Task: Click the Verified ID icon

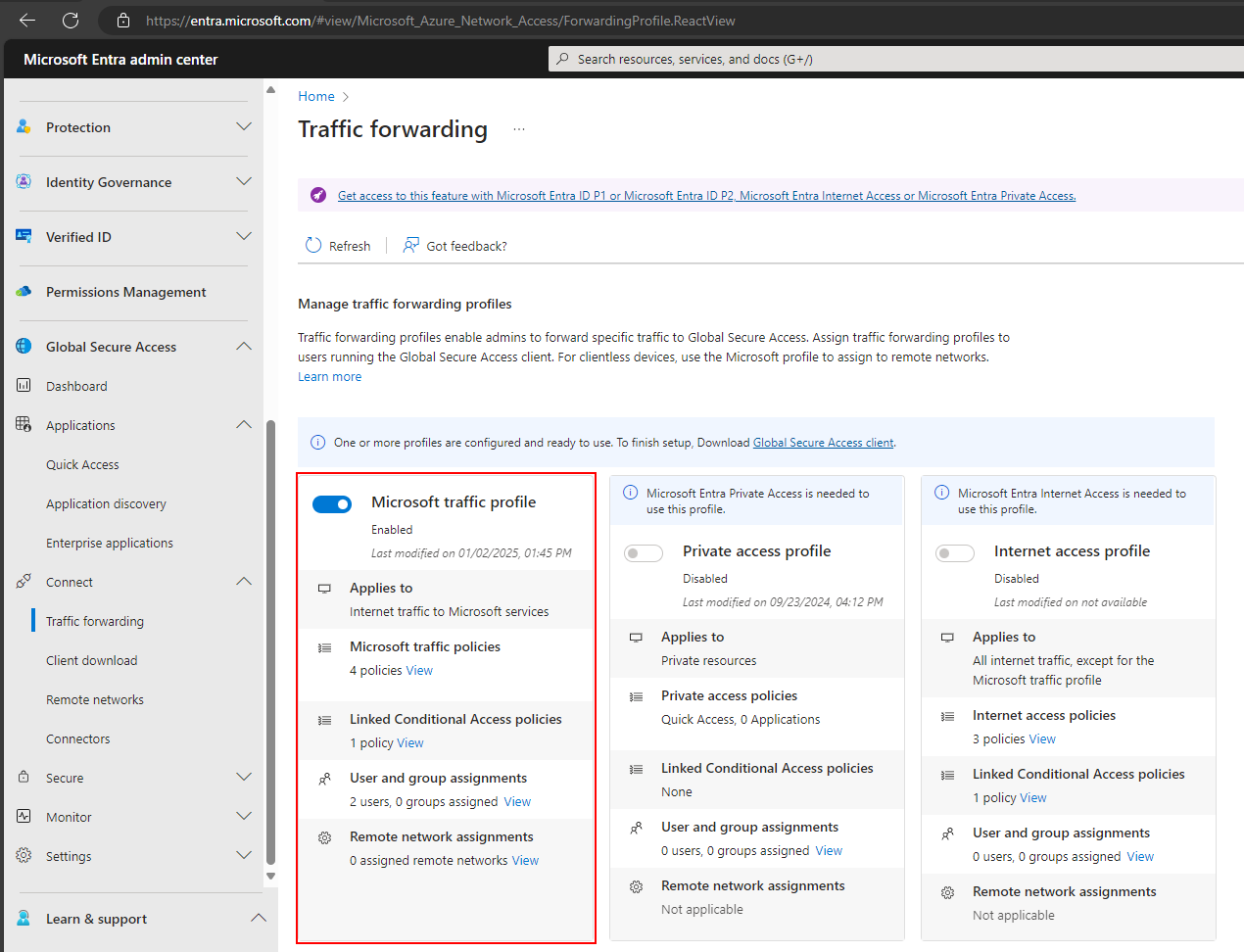Action: coord(24,236)
